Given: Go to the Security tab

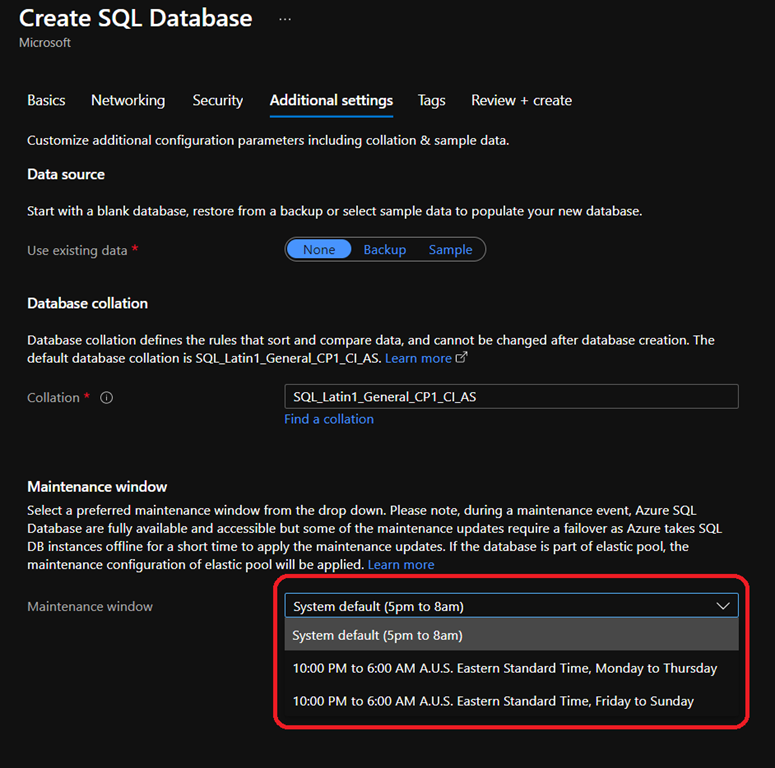Looking at the screenshot, I should pos(218,100).
